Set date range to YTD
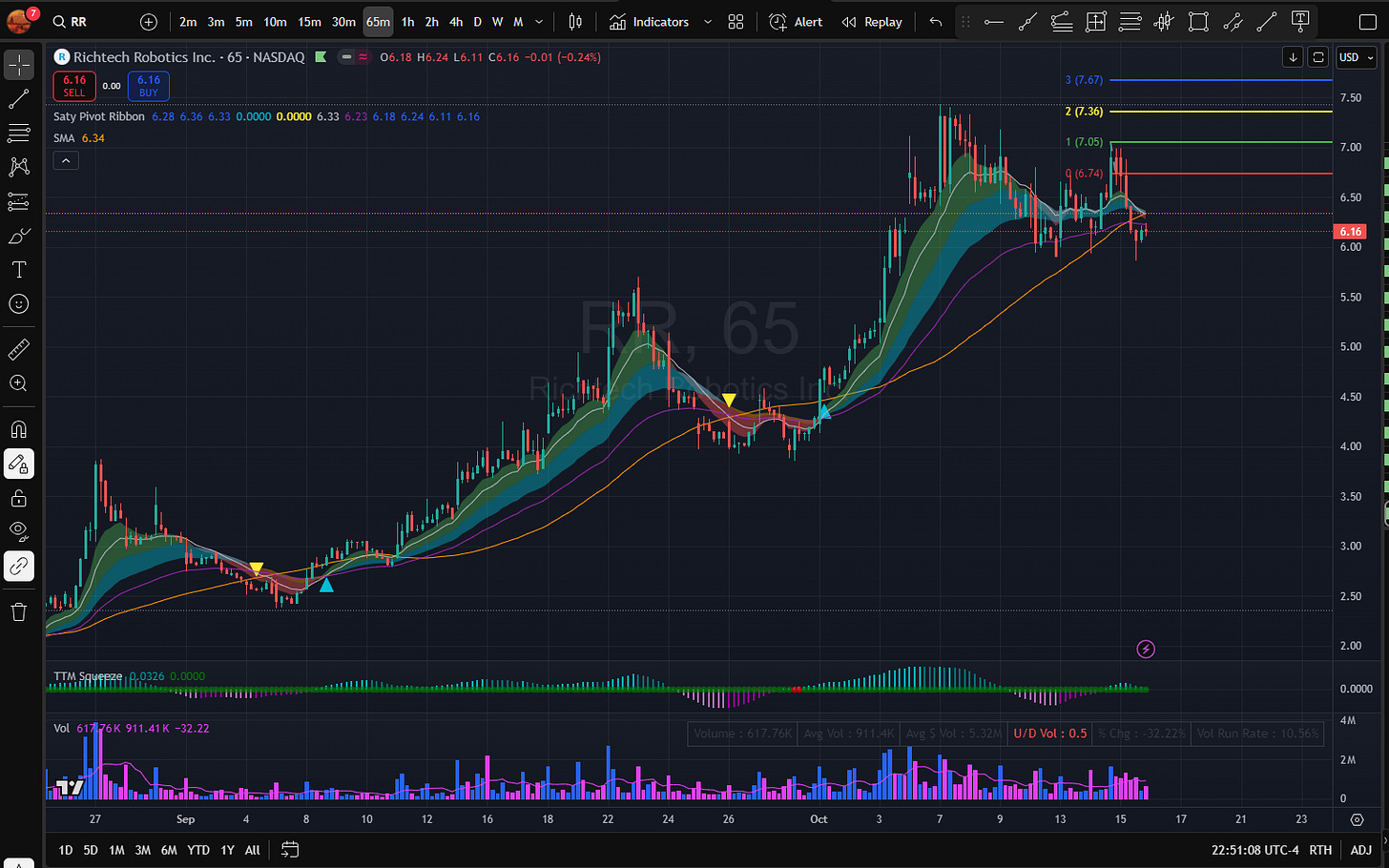Image resolution: width=1389 pixels, height=868 pixels. [198, 850]
